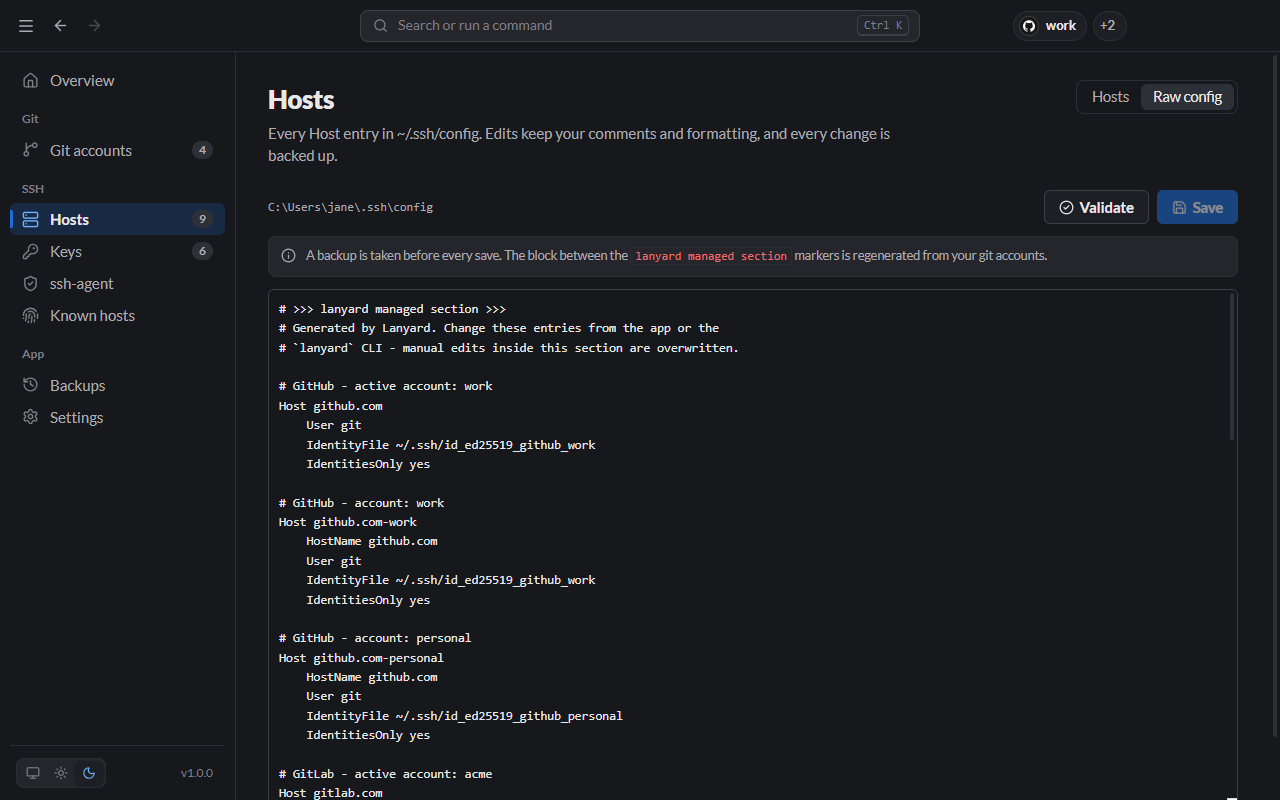Click the GitHub logo icon in the work badge
This screenshot has height=800, width=1280.
1029,26
